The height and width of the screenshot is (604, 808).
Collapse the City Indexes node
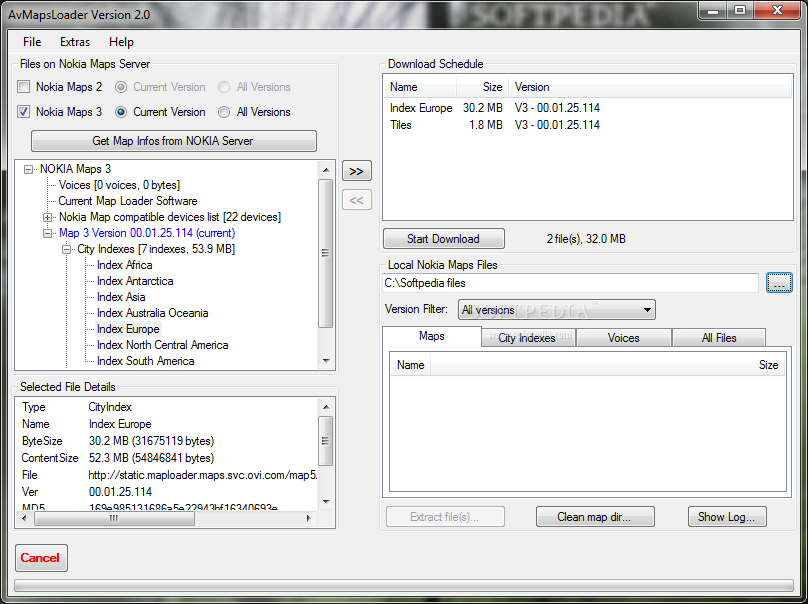coord(66,249)
